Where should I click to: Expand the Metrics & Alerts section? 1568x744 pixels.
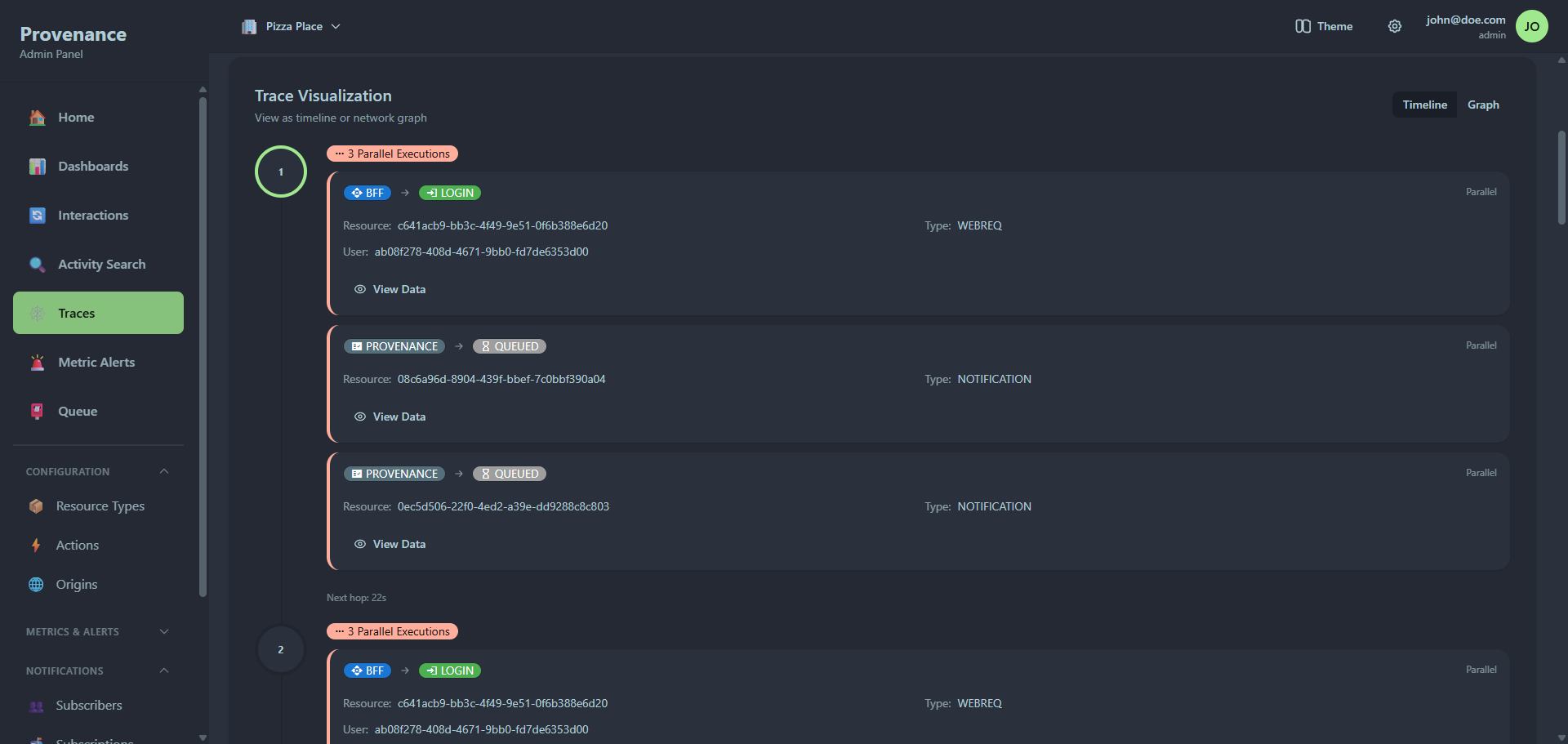164,631
